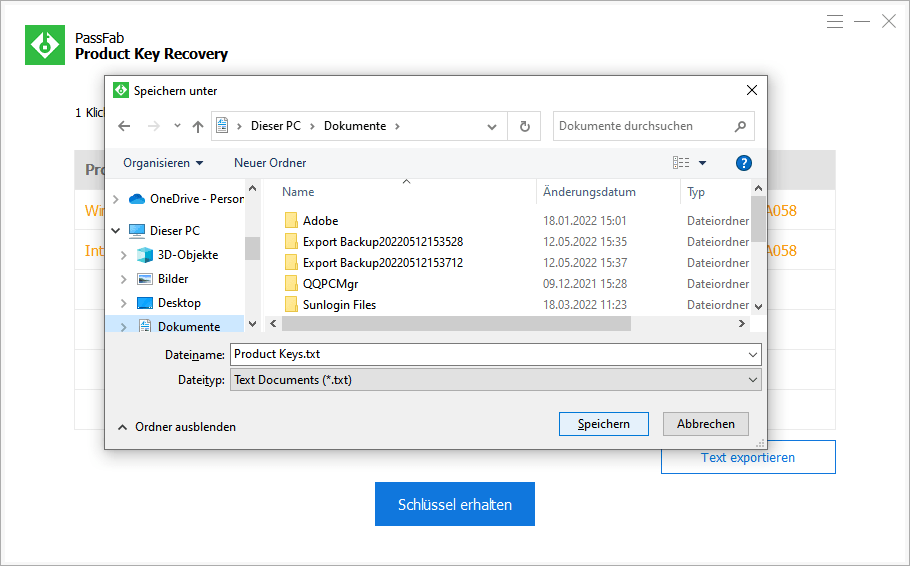This screenshot has width=910, height=566.
Task: Click the QQPCMgr folder icon
Action: point(291,284)
